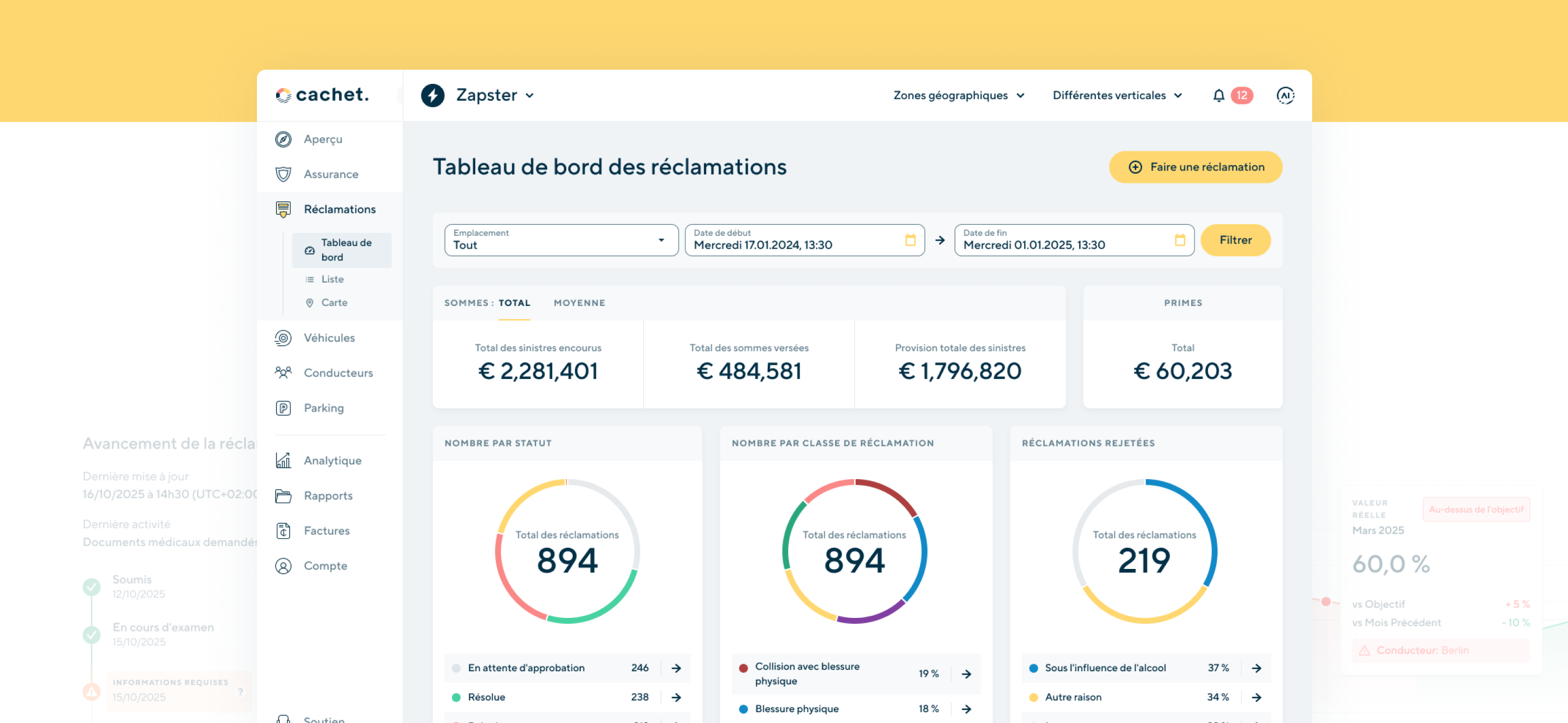Click the AI assistant icon in header
The height and width of the screenshot is (723, 1568).
pyautogui.click(x=1284, y=96)
